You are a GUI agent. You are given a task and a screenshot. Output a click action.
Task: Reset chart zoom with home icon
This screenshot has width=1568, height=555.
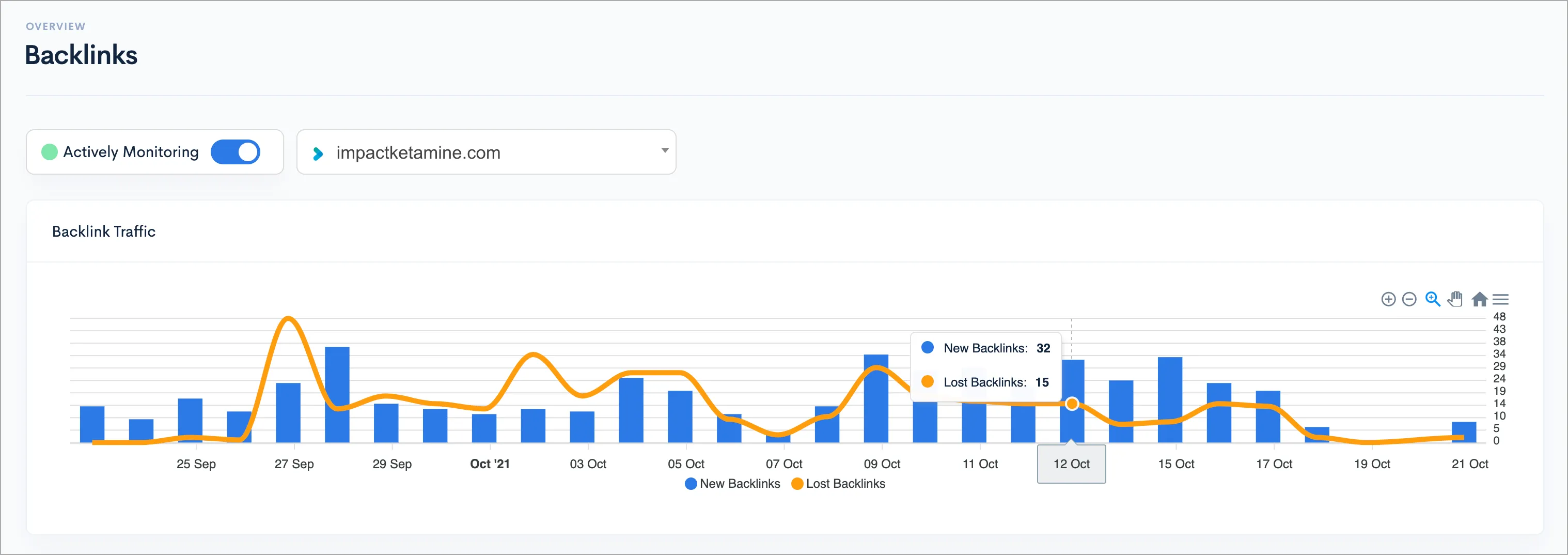pos(1479,299)
